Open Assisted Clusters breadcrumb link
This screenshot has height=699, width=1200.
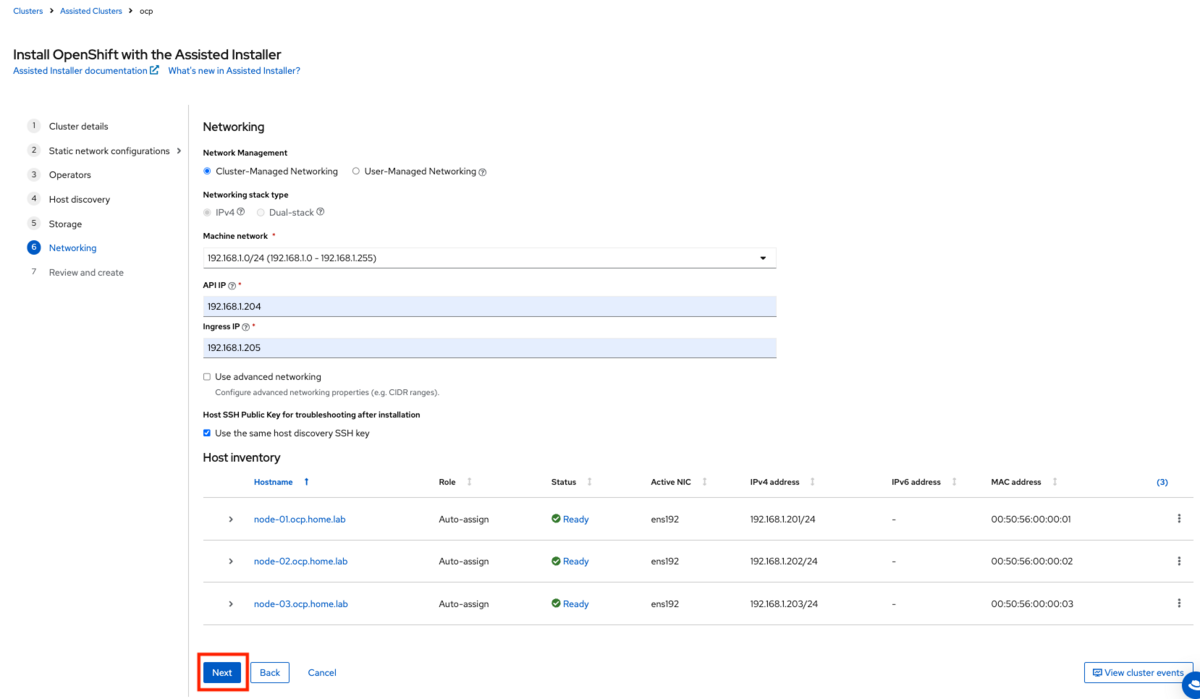[x=92, y=11]
